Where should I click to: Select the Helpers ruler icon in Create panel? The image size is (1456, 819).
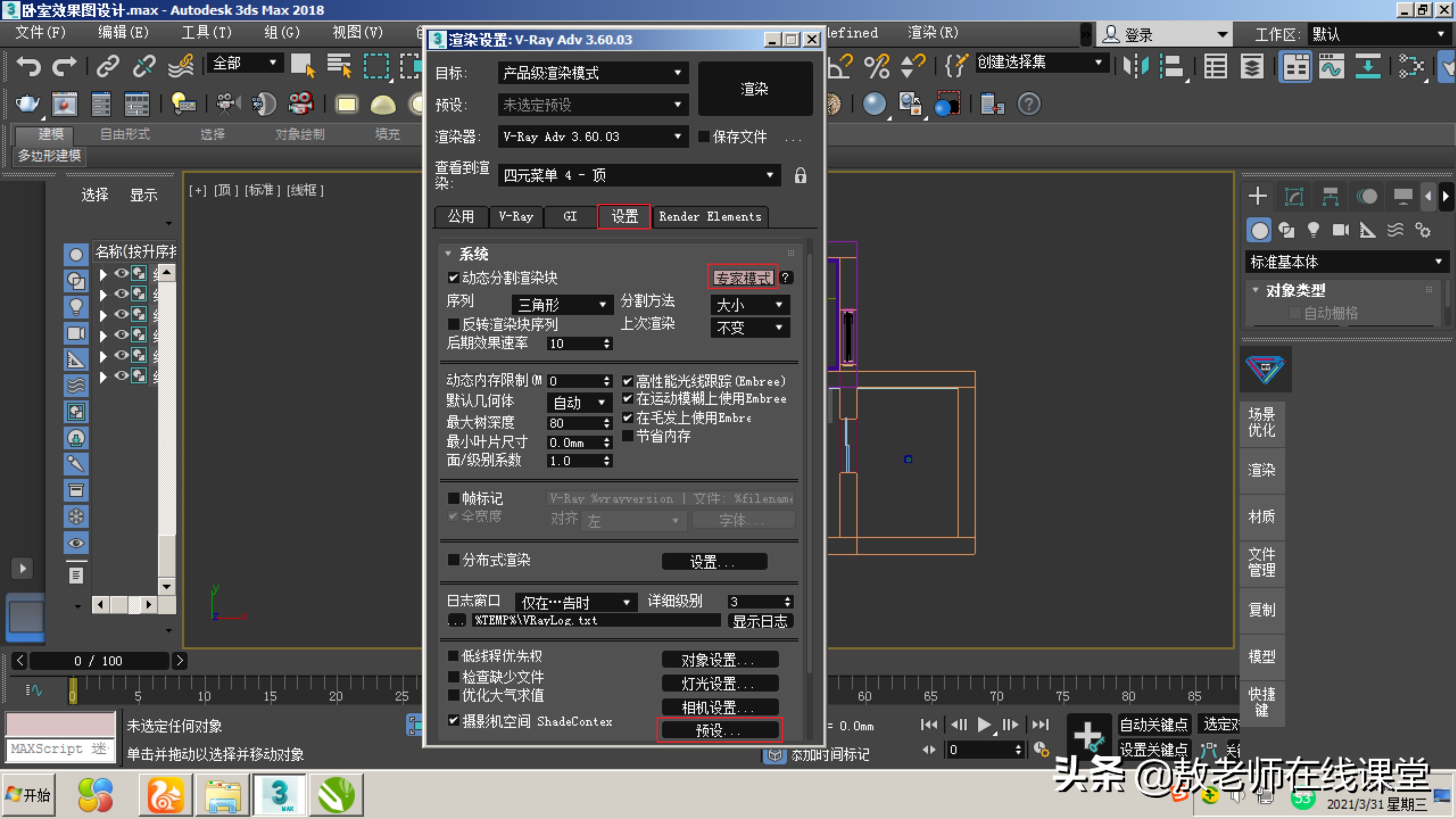point(1368,230)
